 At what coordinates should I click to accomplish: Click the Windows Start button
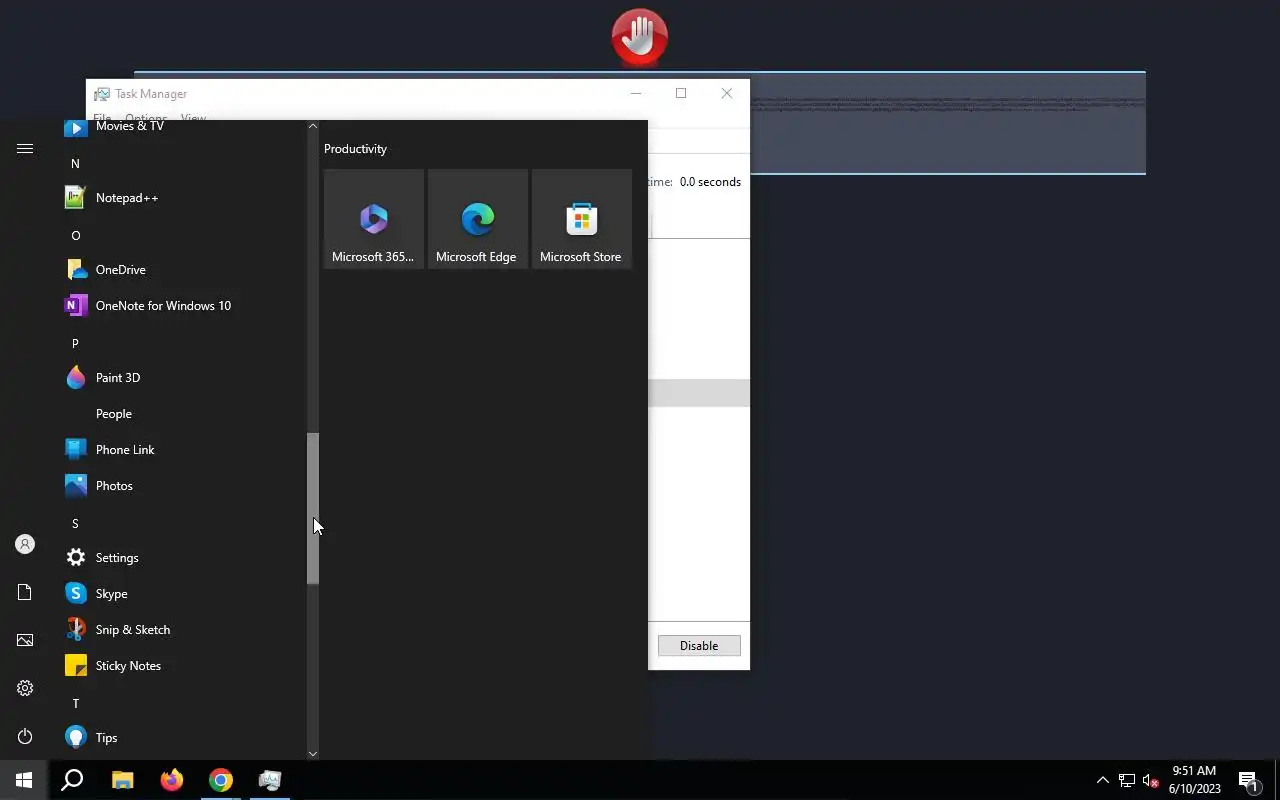[24, 780]
